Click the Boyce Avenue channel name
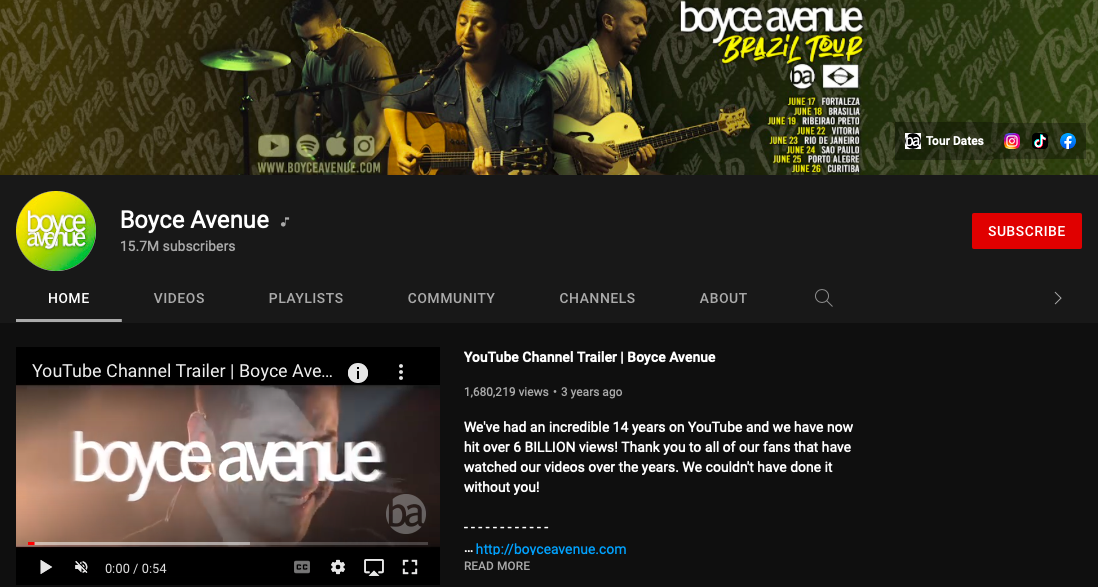Viewport: 1098px width, 587px height. [195, 220]
